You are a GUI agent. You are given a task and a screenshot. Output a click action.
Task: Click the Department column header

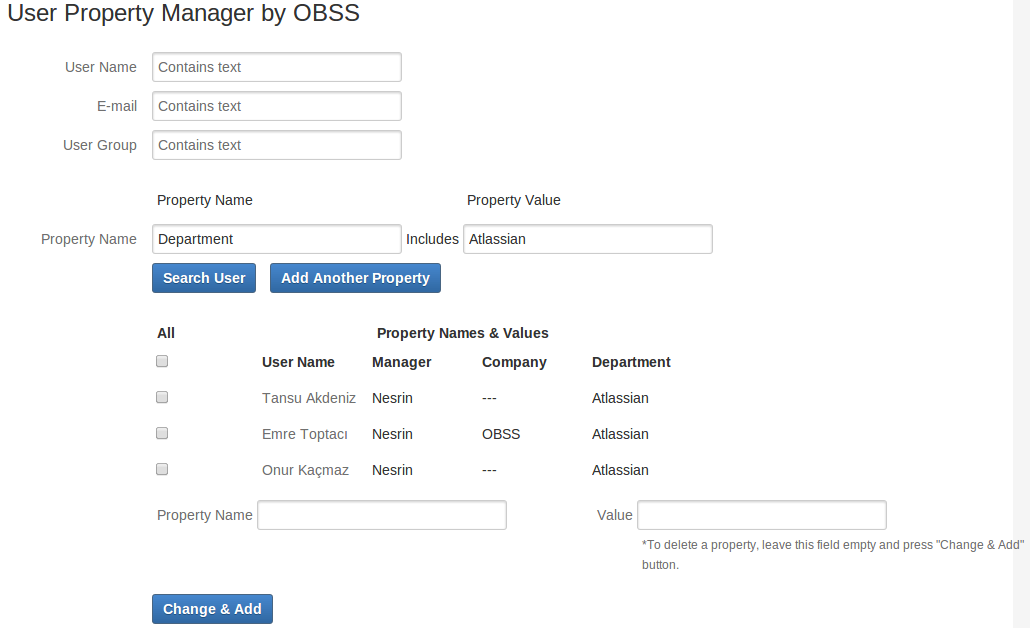[x=631, y=362]
